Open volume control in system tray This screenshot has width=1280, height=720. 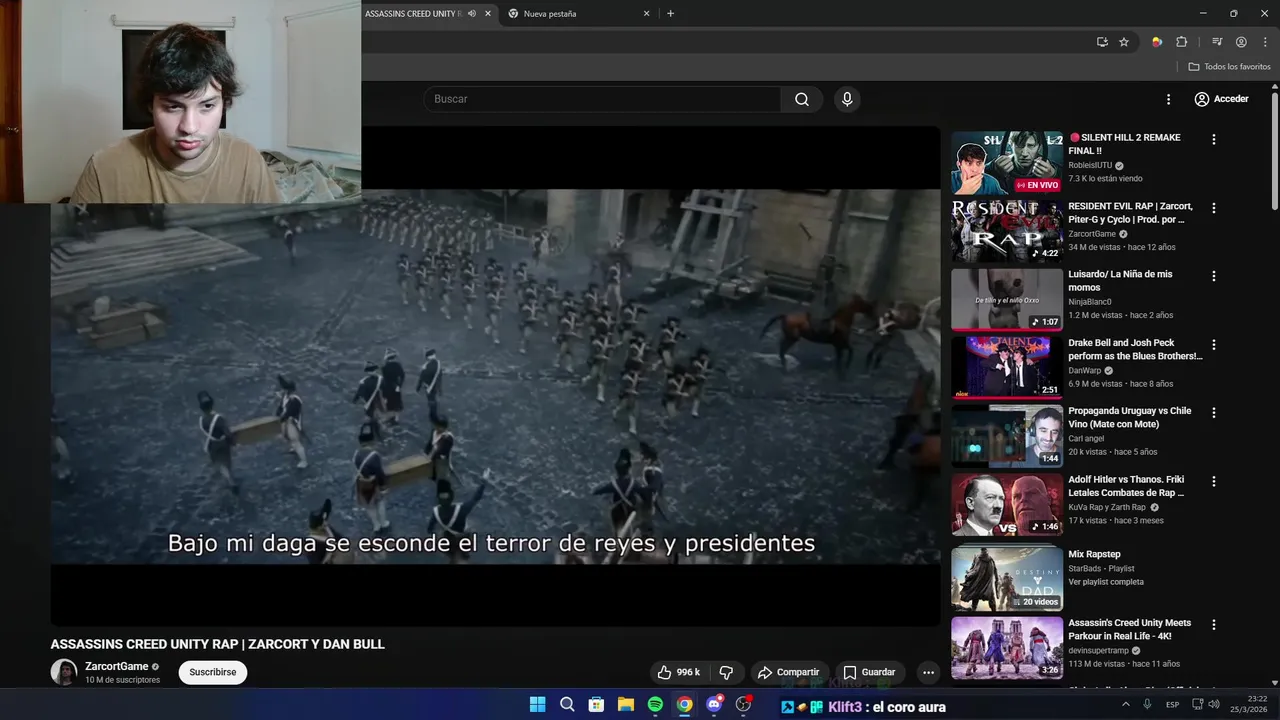(1213, 704)
